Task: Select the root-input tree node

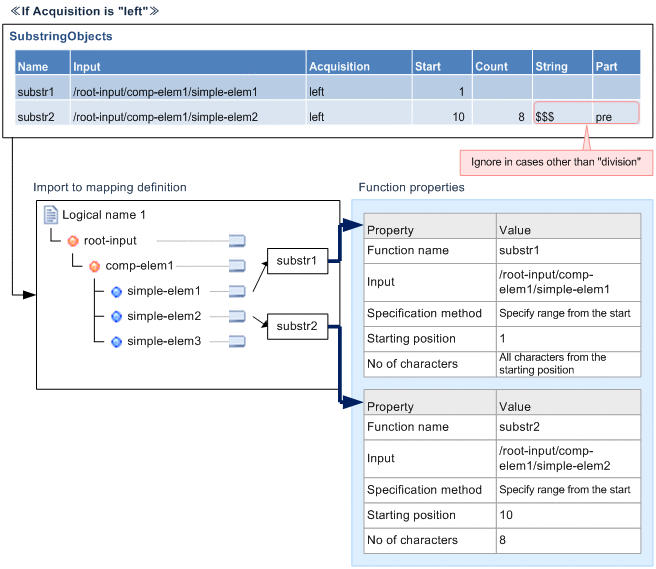Action: [110, 241]
